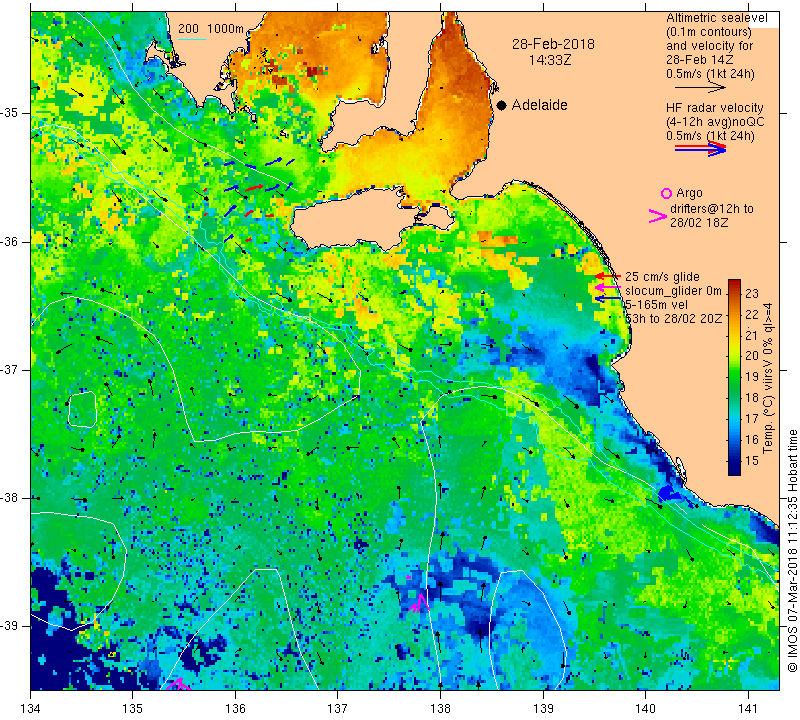Click the magenta drifters chevron legend symbol
The height and width of the screenshot is (720, 800).
point(657,216)
